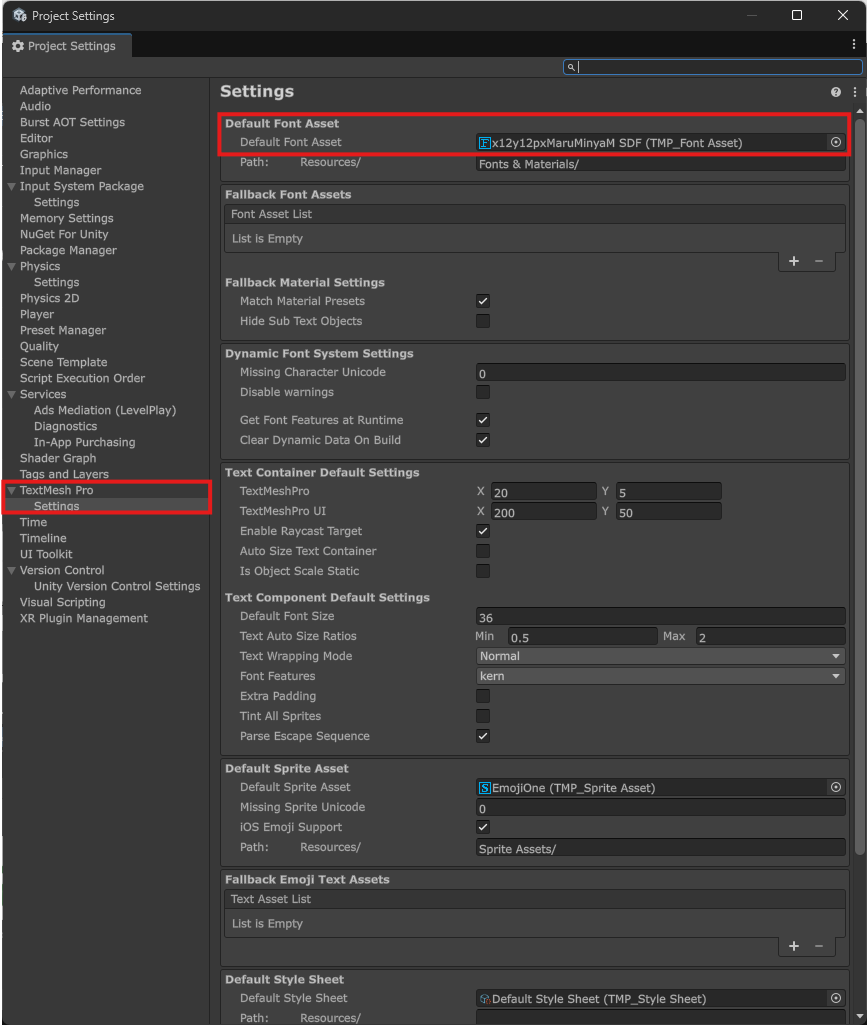Open the Font Features dropdown

pyautogui.click(x=660, y=676)
